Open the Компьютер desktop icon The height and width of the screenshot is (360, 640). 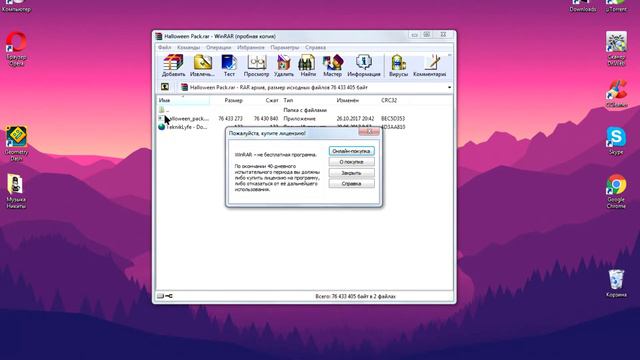pos(16,6)
